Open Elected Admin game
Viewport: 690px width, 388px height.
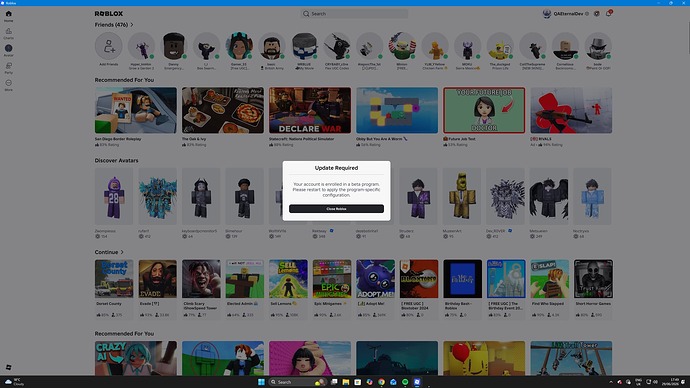245,279
